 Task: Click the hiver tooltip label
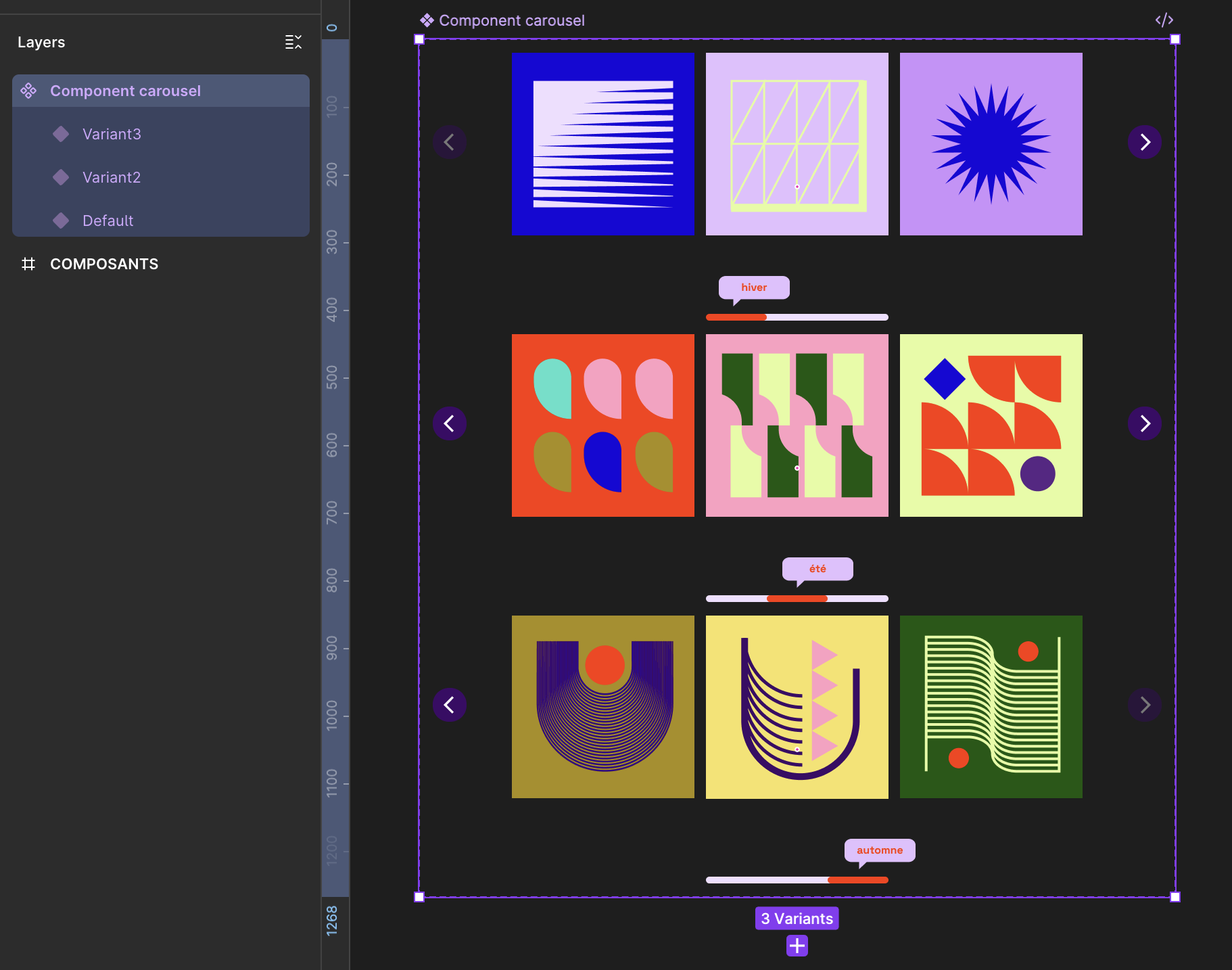753,287
